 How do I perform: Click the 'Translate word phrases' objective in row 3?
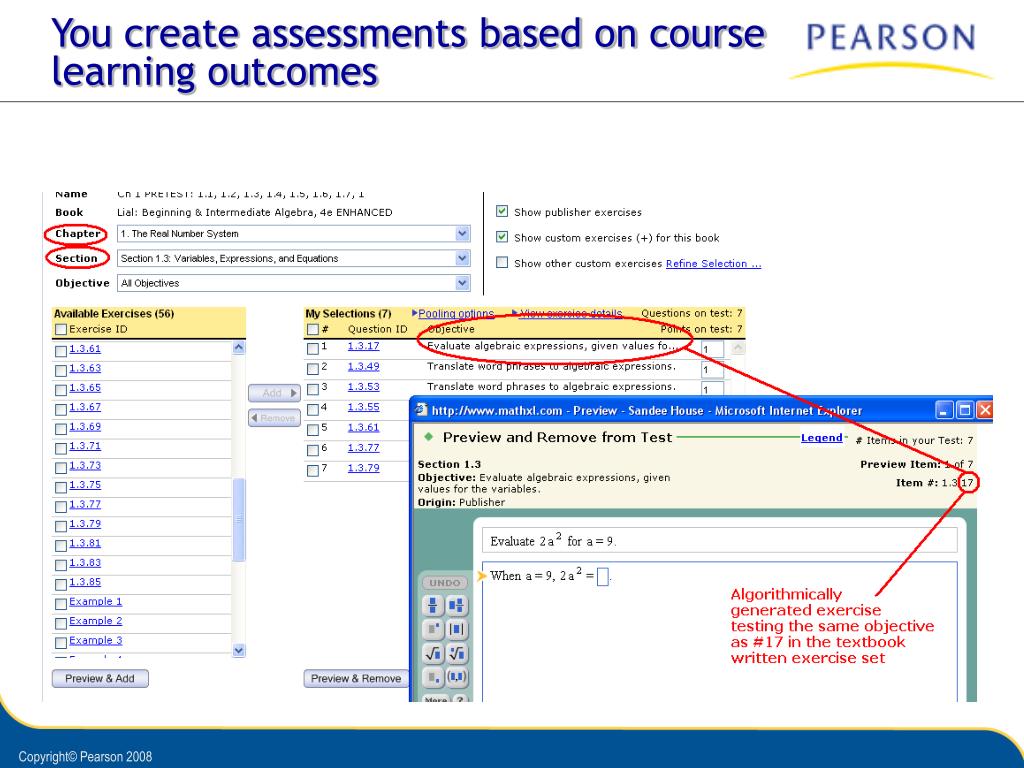(551, 387)
